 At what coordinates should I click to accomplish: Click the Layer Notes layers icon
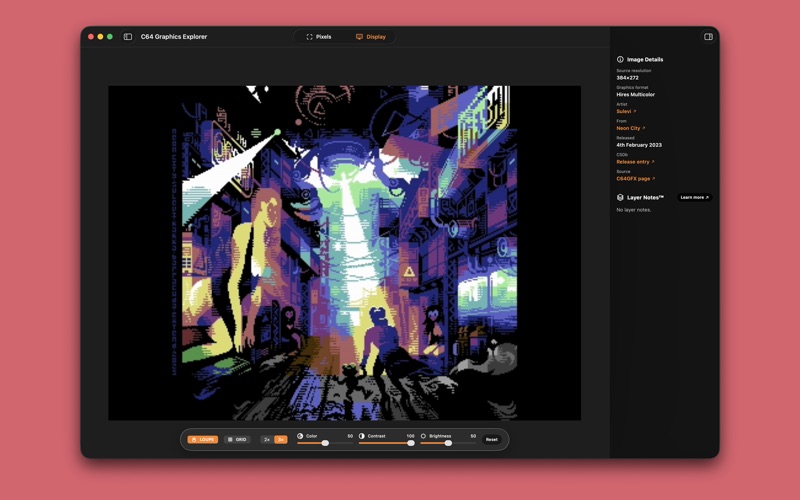click(x=620, y=197)
